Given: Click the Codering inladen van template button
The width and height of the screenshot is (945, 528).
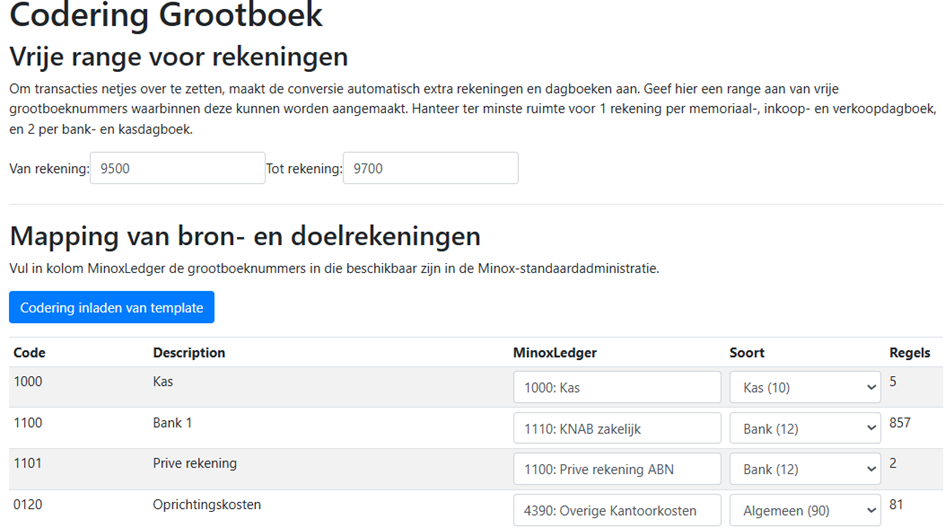Looking at the screenshot, I should click(111, 307).
